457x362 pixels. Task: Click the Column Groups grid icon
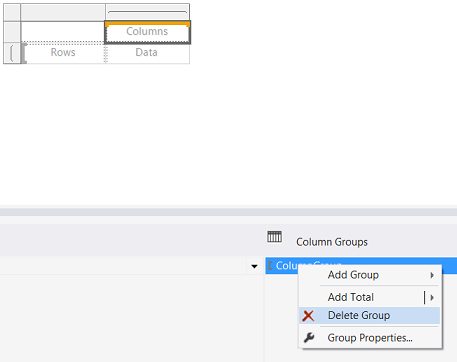click(274, 237)
